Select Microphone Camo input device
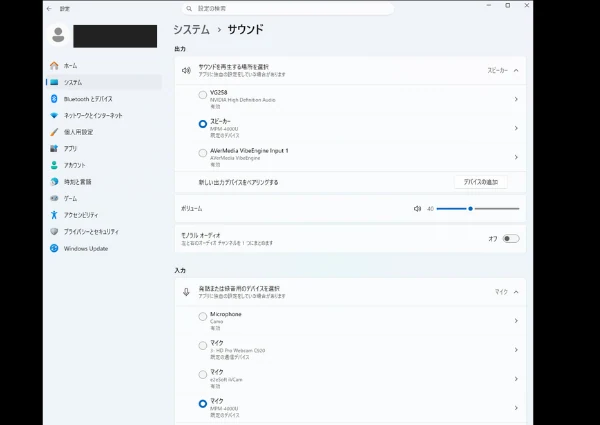The image size is (600, 425). tap(203, 316)
